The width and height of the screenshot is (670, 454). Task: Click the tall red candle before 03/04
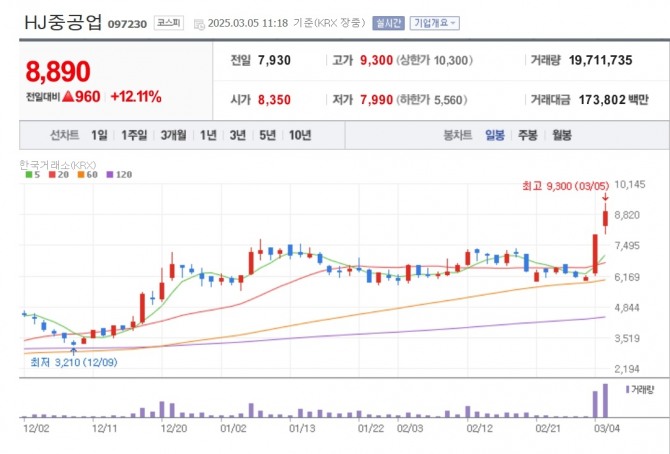pos(595,254)
